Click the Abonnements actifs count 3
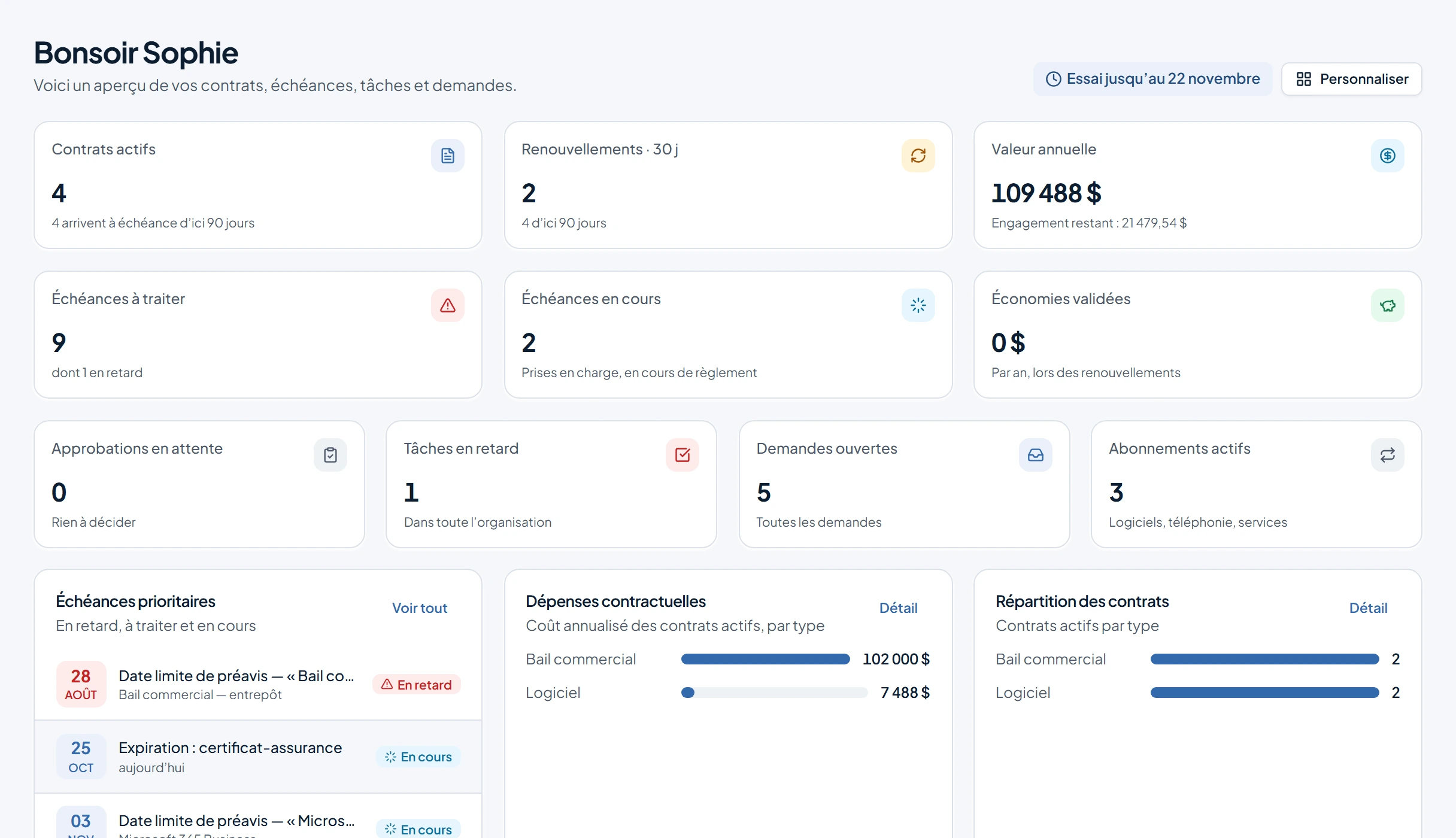The image size is (1456, 838). 1116,492
